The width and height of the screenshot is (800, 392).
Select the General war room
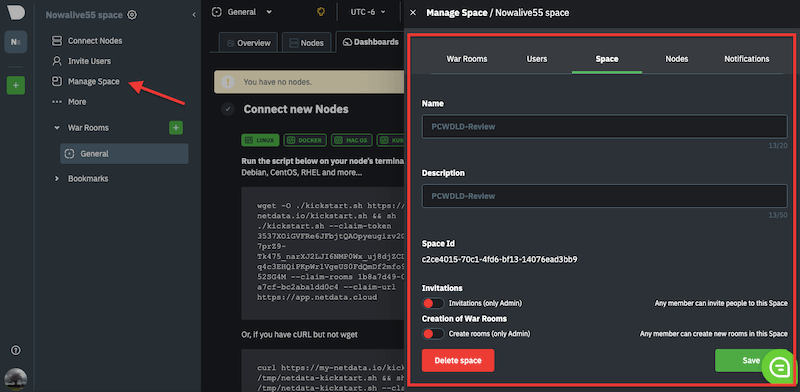pos(124,154)
